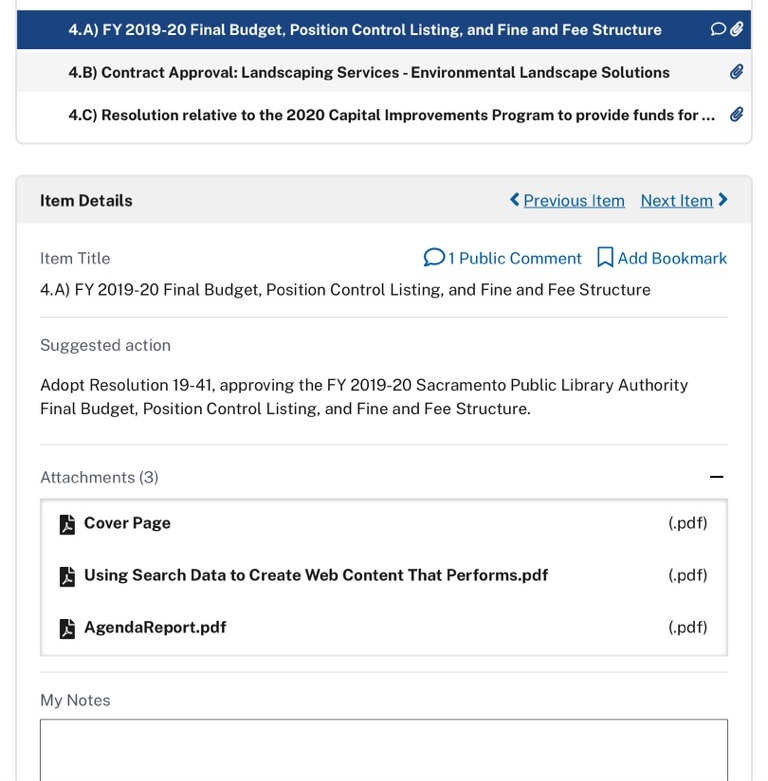Click the Suggested action label
This screenshot has height=781, width=768.
(105, 345)
